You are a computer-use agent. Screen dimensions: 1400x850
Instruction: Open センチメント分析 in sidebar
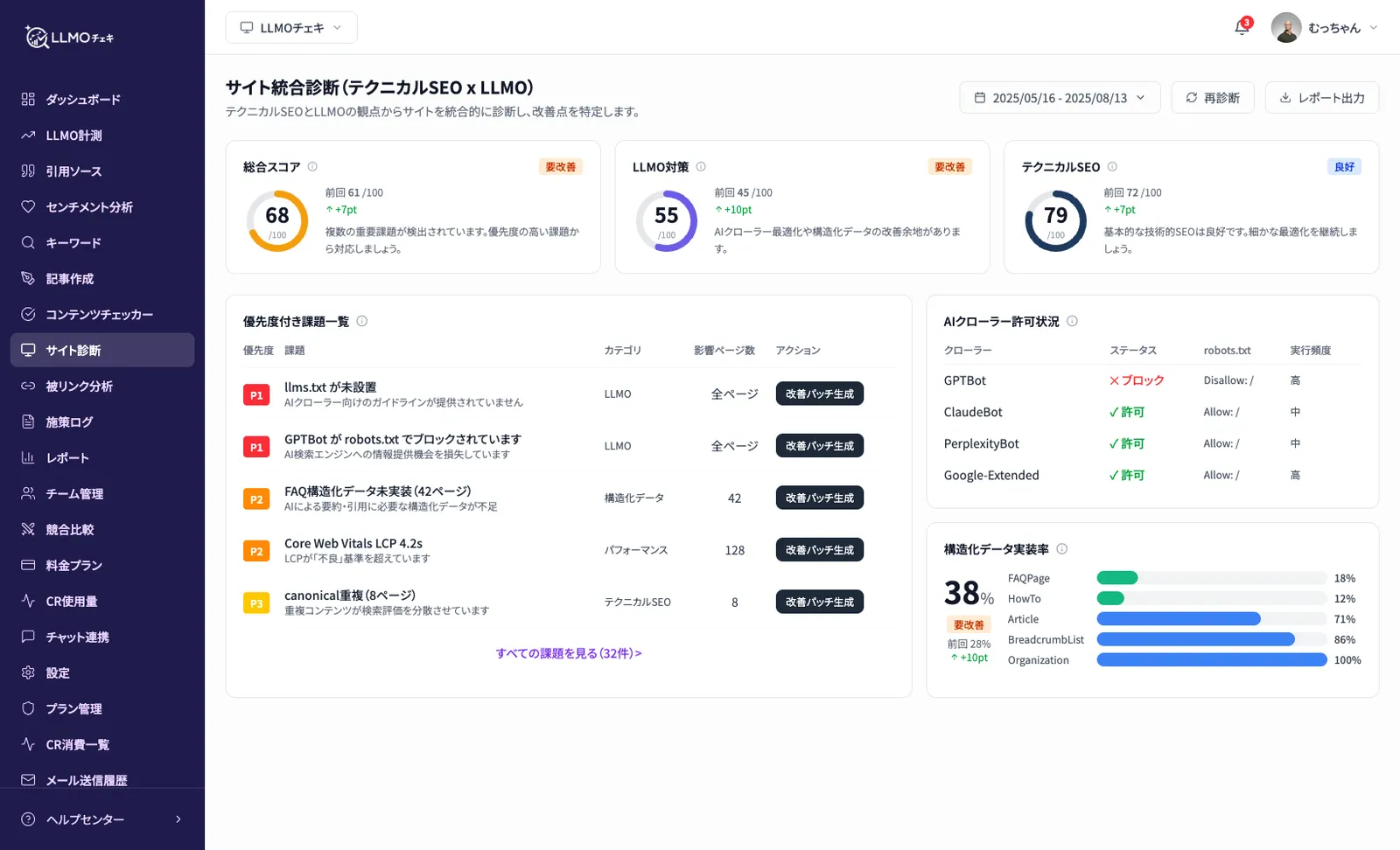tap(102, 207)
